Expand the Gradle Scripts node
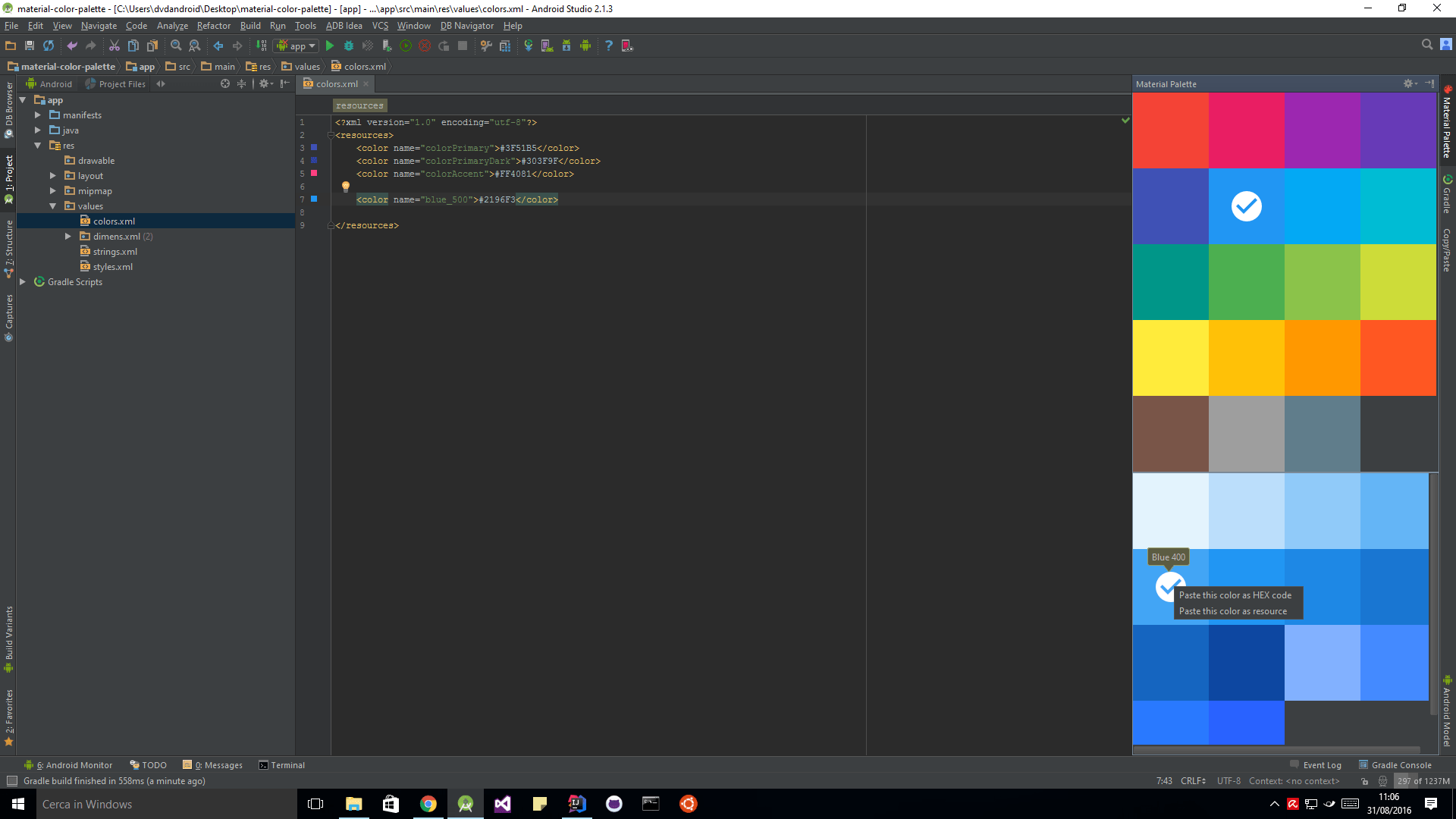The height and width of the screenshot is (819, 1456). [22, 281]
